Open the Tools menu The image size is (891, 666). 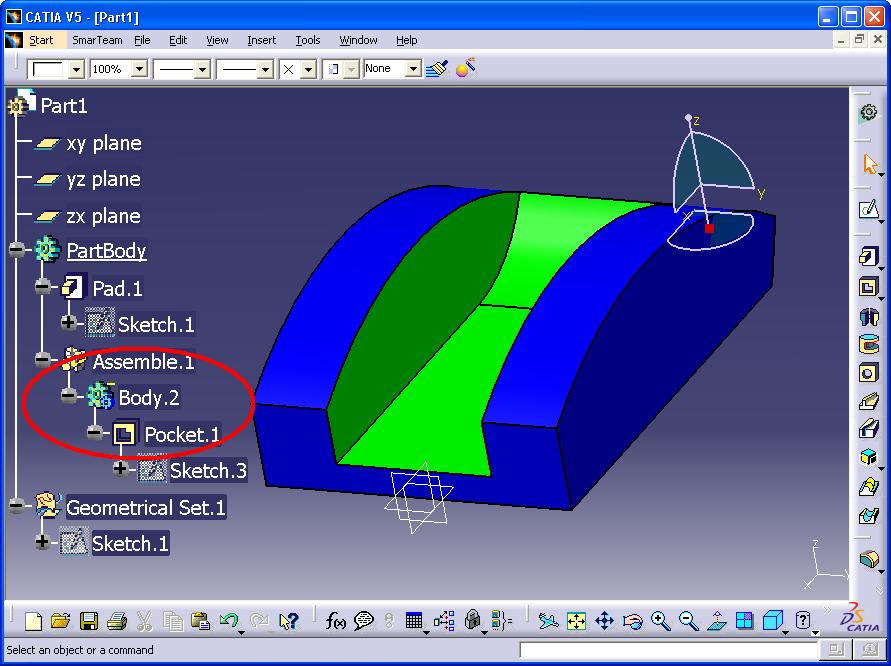tap(308, 40)
